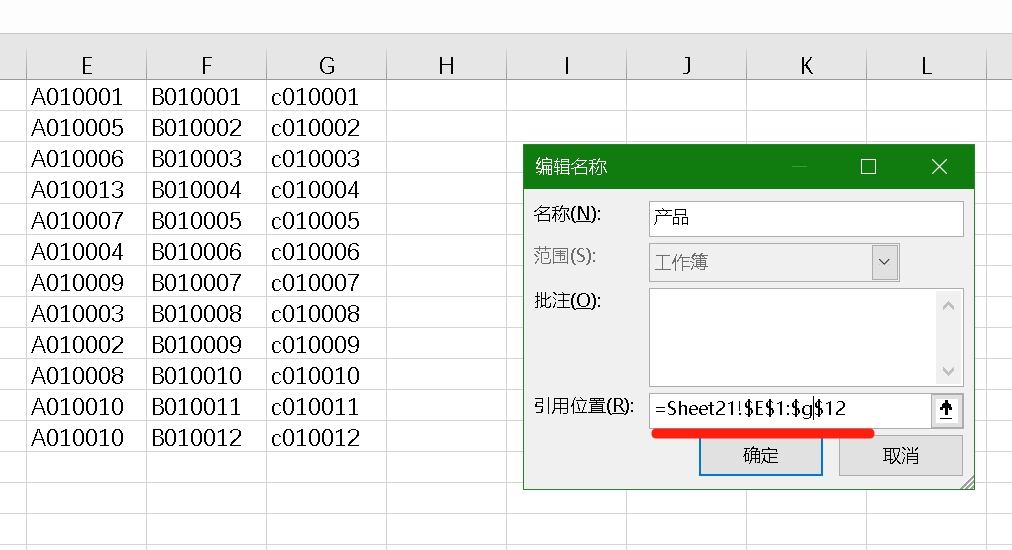Select cell containing c010012

coord(327,437)
